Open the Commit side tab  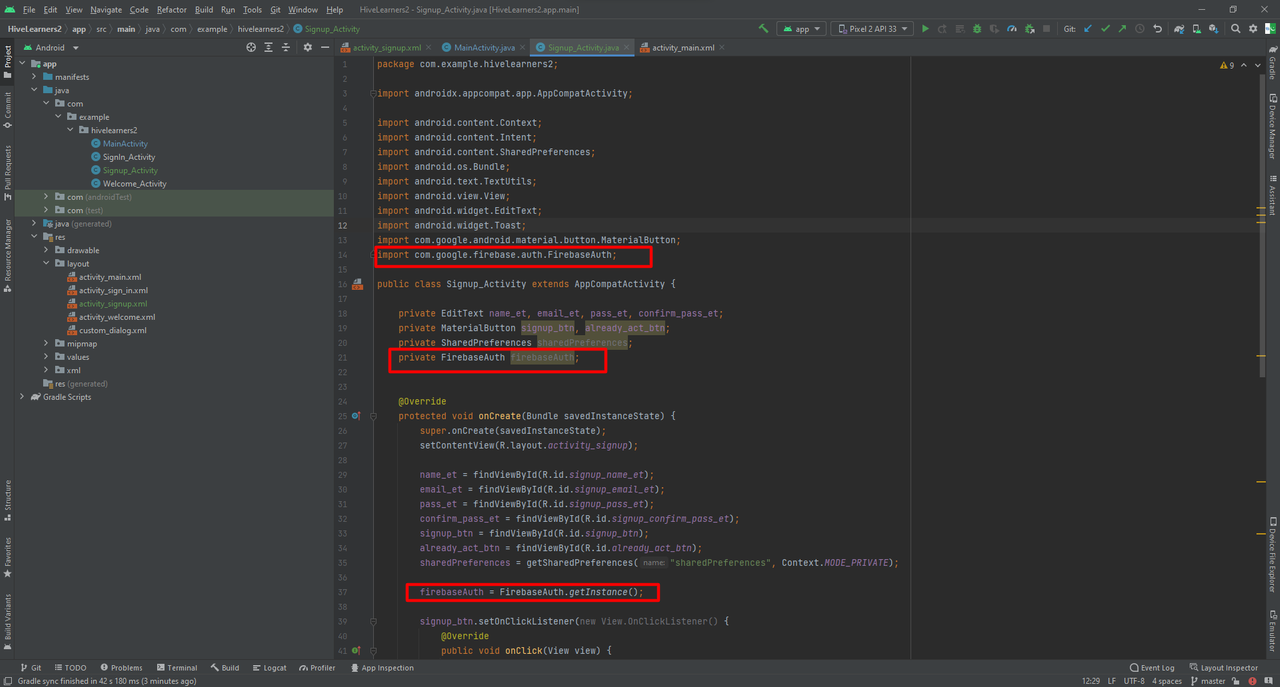8,111
